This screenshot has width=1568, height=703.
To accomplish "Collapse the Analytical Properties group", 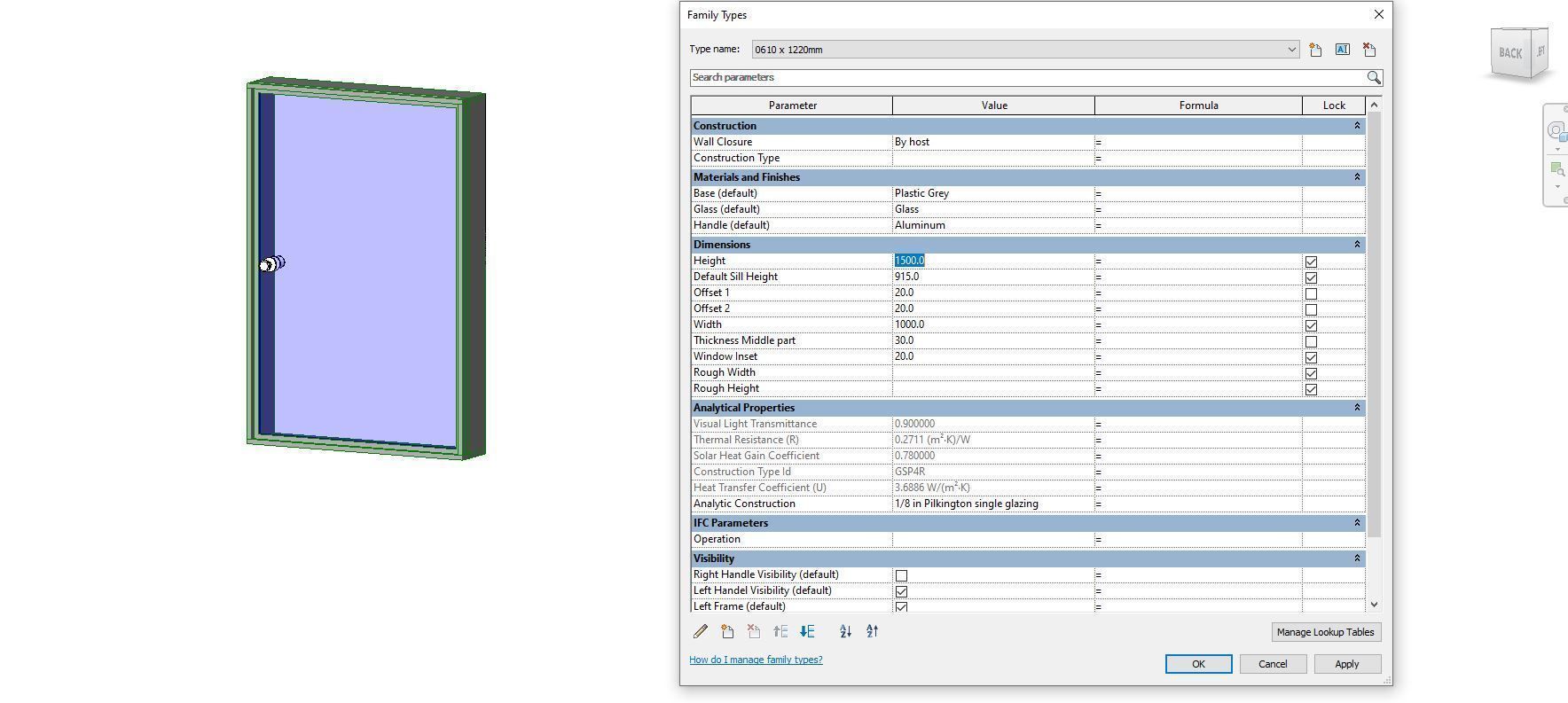I will (1356, 408).
